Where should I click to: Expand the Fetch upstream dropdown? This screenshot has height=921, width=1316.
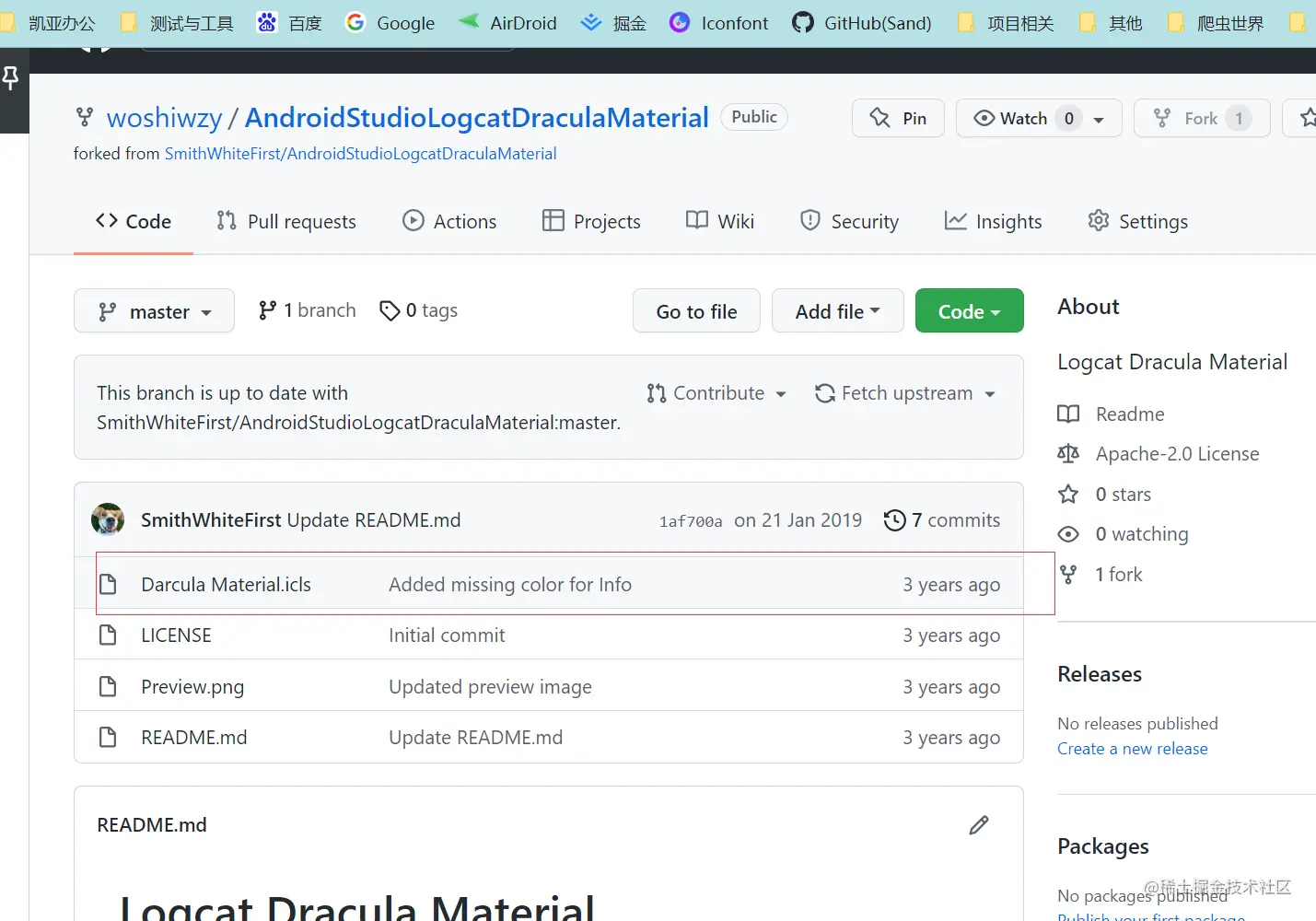coord(905,393)
